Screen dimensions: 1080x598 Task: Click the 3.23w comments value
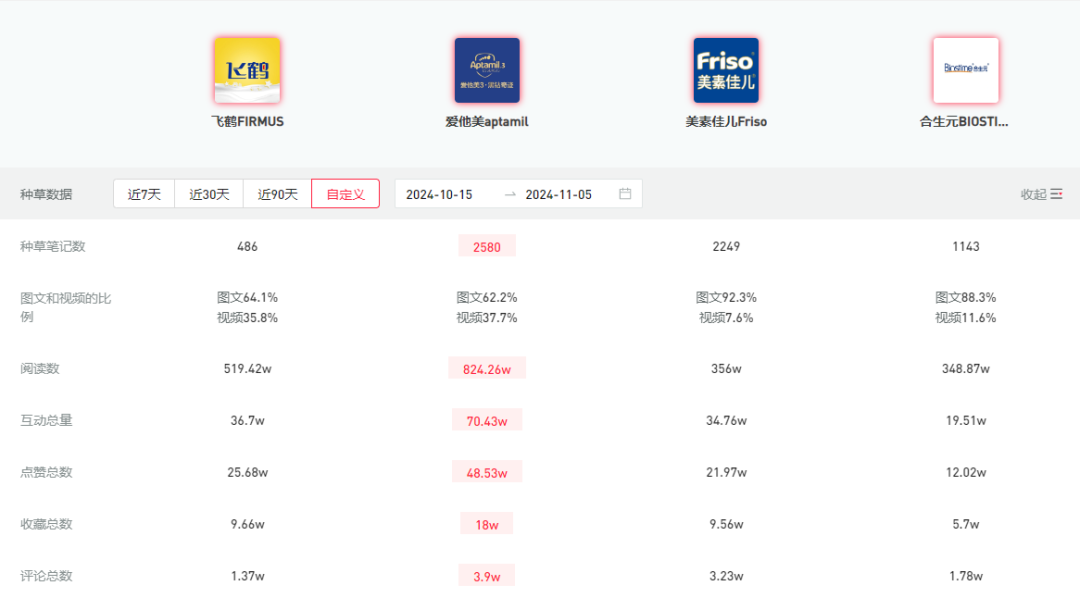click(726, 575)
